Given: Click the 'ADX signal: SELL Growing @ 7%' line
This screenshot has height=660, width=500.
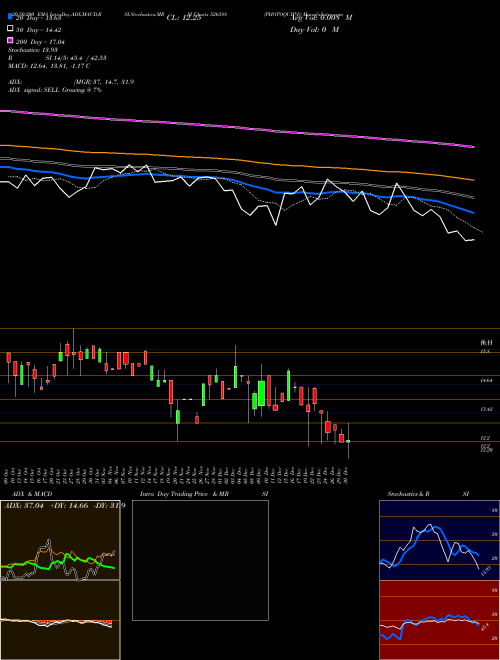Looking at the screenshot, I should [55, 90].
